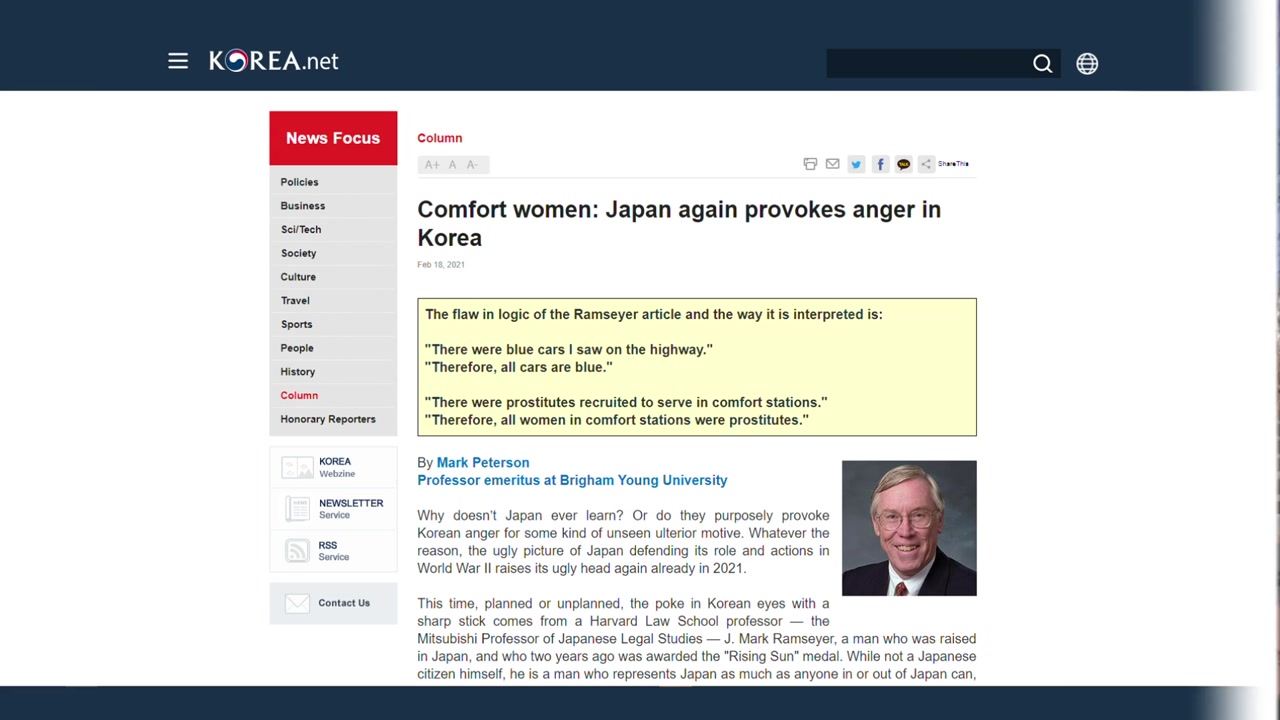This screenshot has width=1280, height=720.
Task: Open the Newsletter Service icon
Action: [x=297, y=509]
